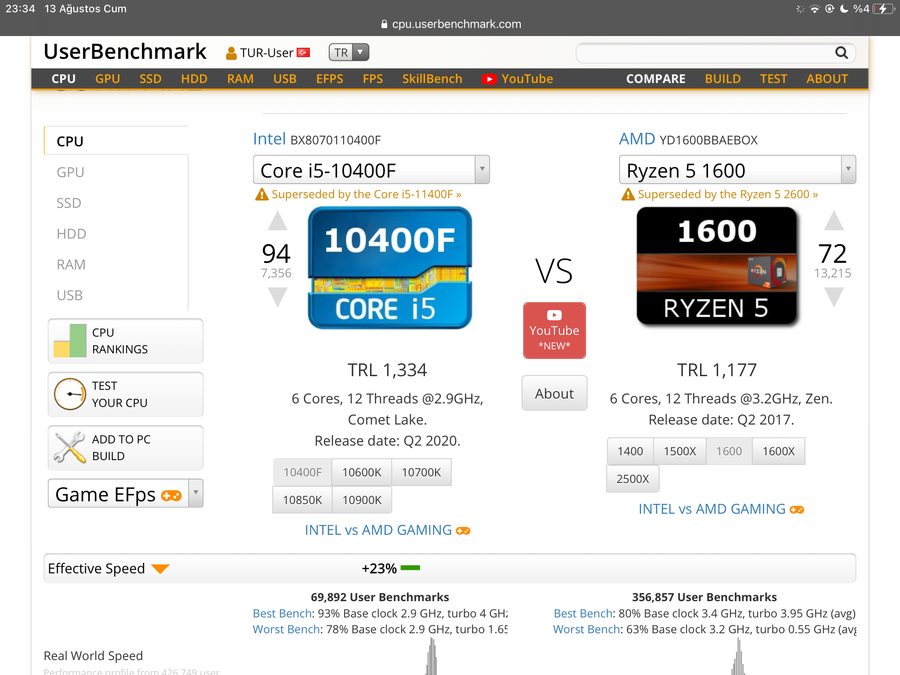Click Add to PC Build tools button
This screenshot has width=900, height=675.
pos(126,448)
